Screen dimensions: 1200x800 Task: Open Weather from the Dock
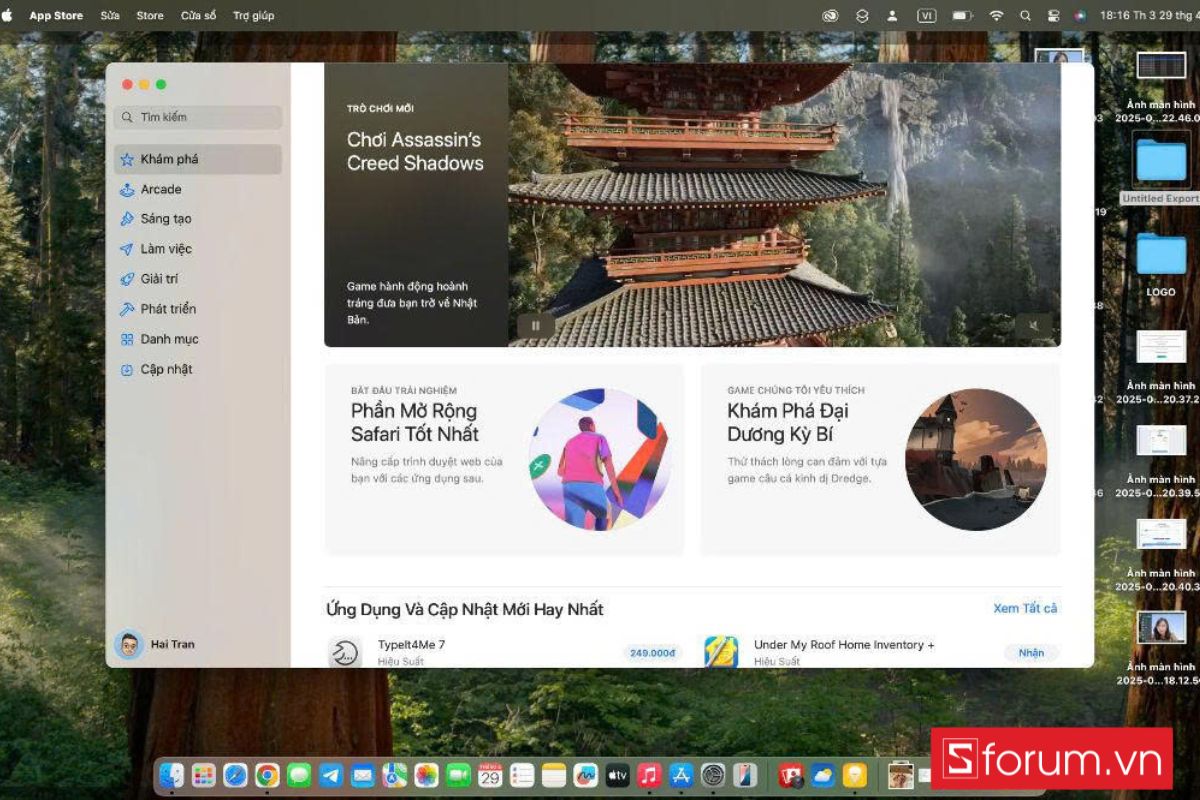point(823,775)
